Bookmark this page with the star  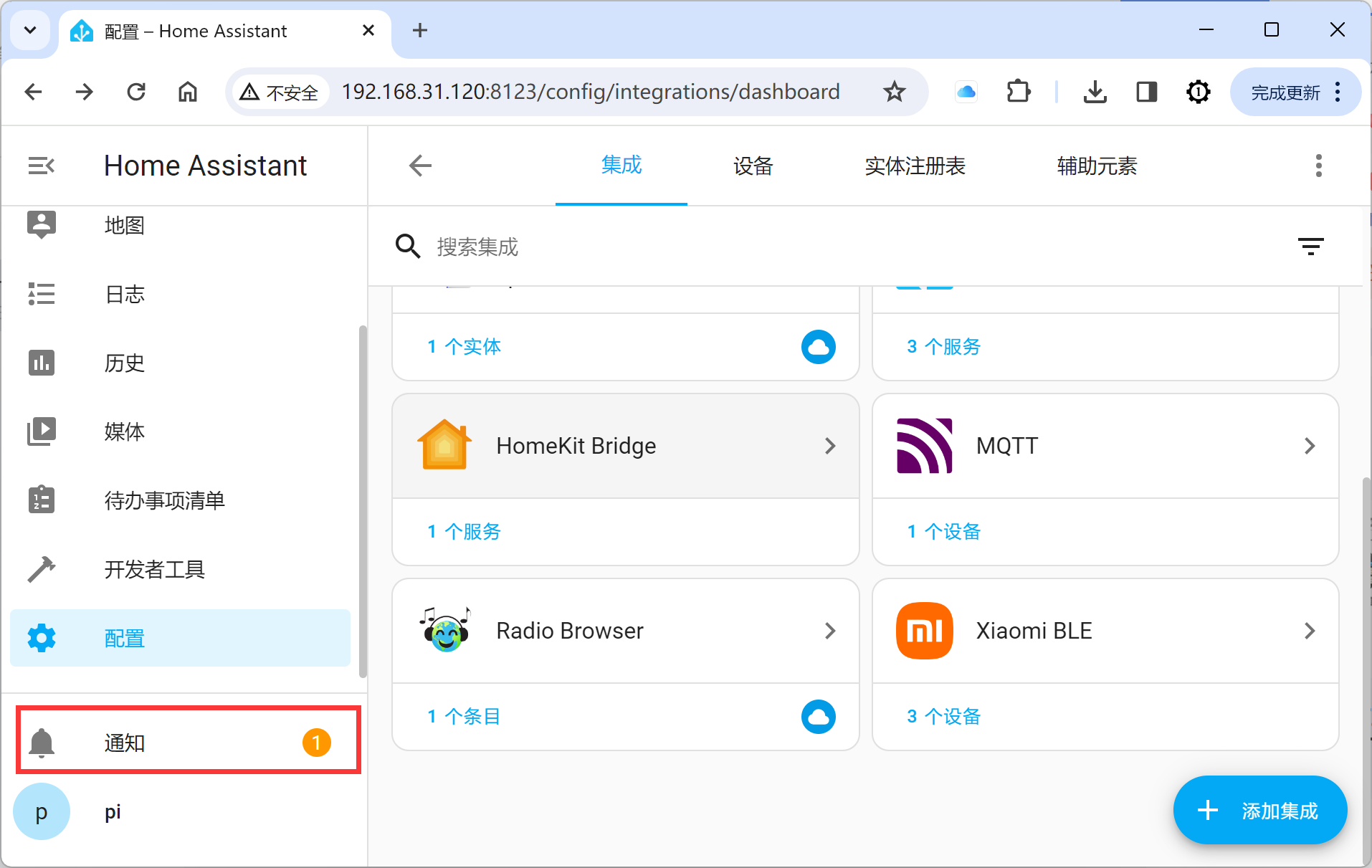[x=894, y=92]
